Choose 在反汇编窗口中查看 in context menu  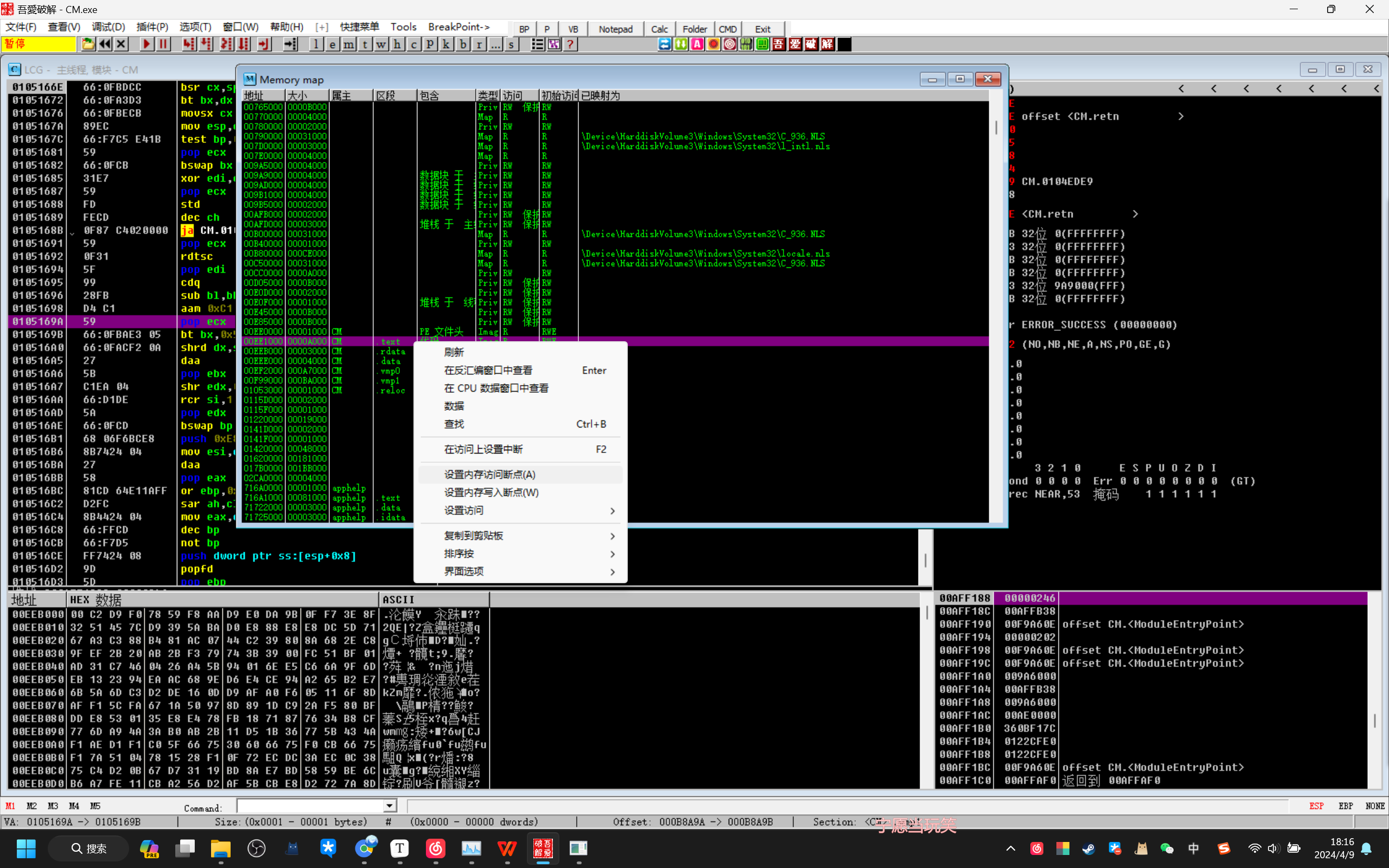(520, 371)
